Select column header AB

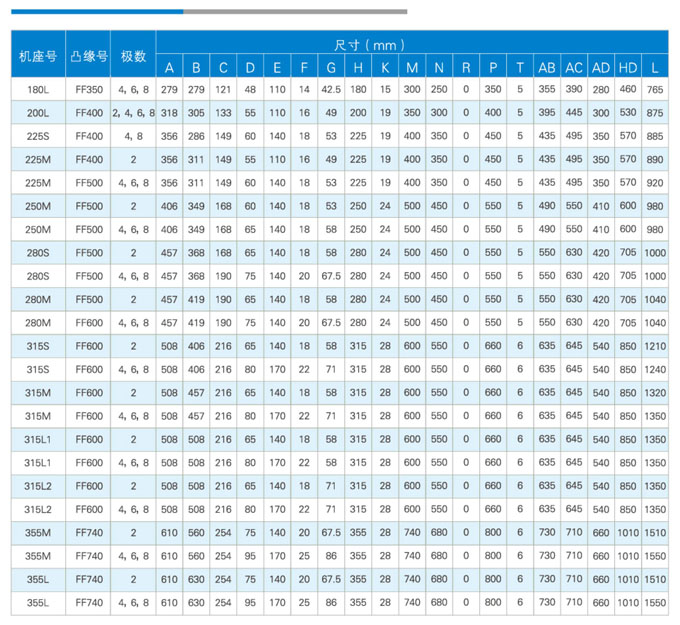547,68
